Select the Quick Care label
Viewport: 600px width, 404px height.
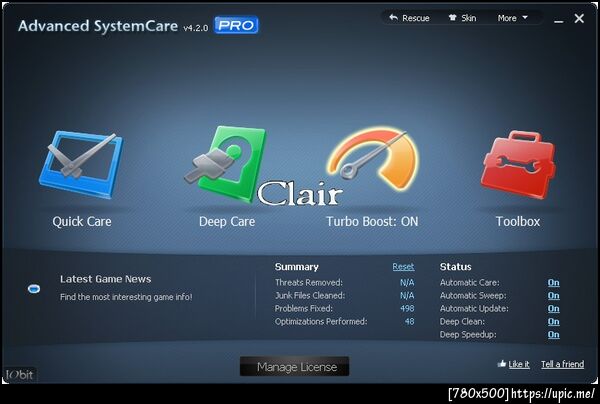(82, 222)
